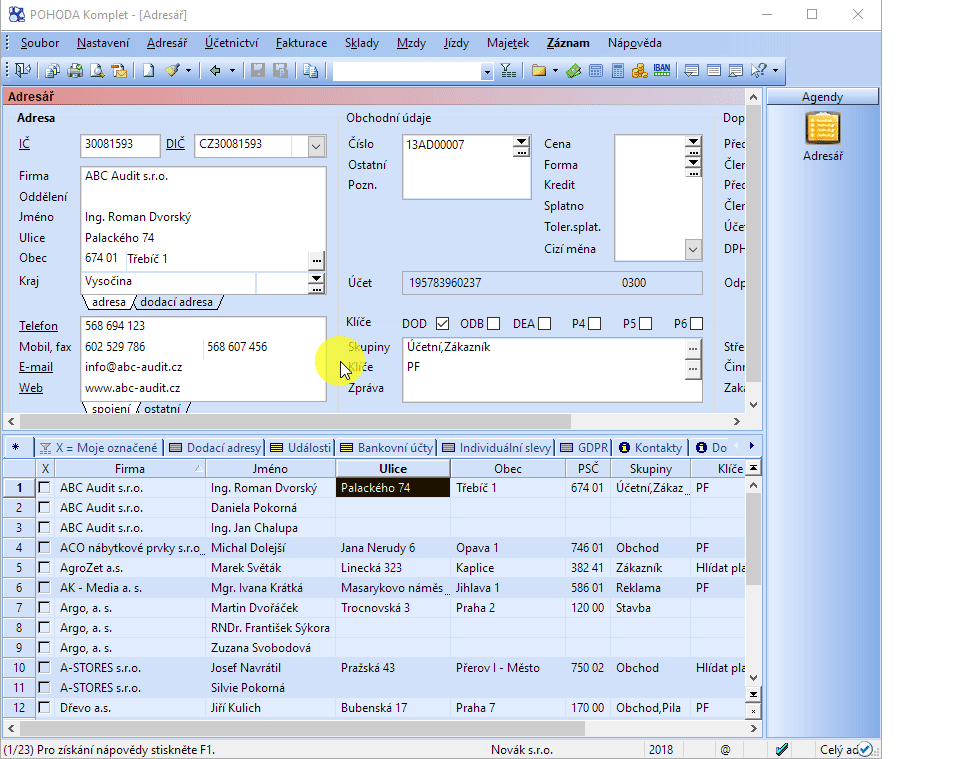Click the print reports icon
Screen dimensions: 973x759
tap(52, 71)
